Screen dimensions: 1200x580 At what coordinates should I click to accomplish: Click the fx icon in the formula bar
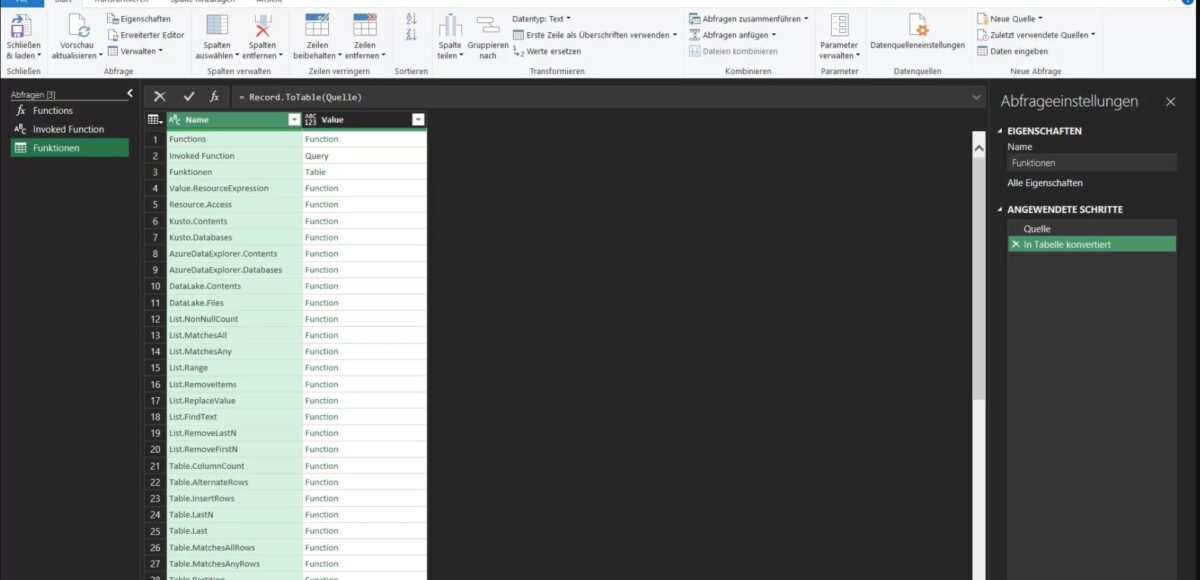[x=213, y=96]
